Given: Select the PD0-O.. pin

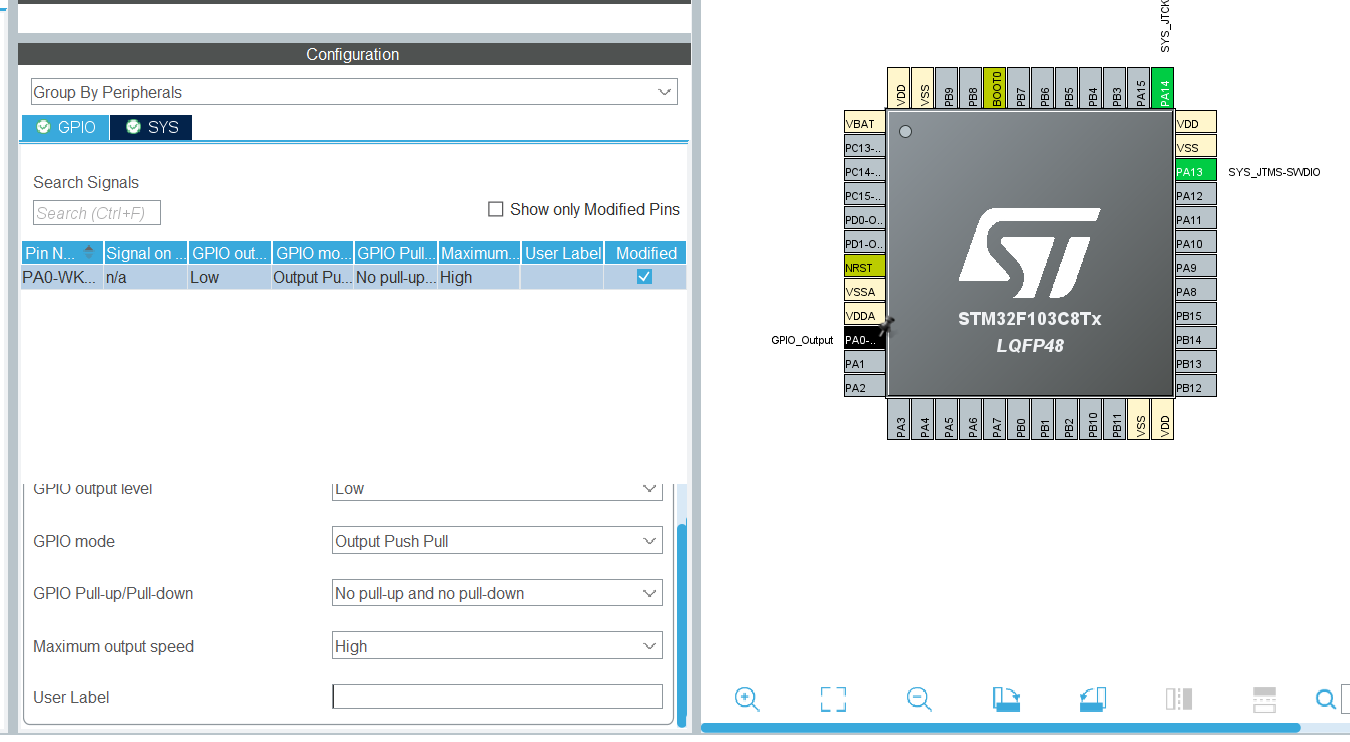Looking at the screenshot, I should 865,219.
